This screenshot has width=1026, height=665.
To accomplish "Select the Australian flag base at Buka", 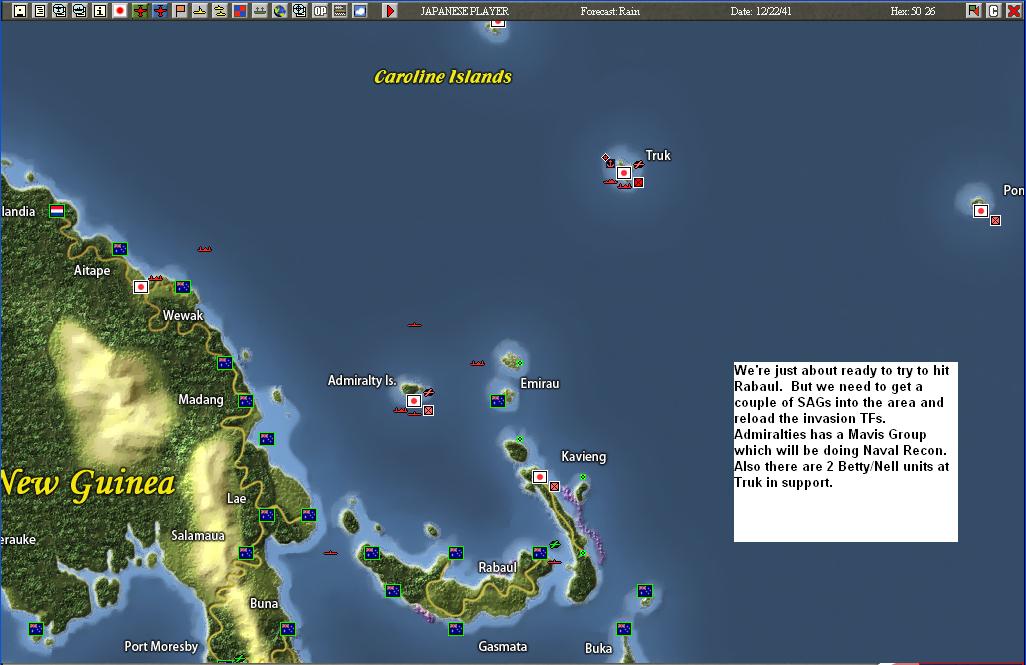I will pos(624,629).
